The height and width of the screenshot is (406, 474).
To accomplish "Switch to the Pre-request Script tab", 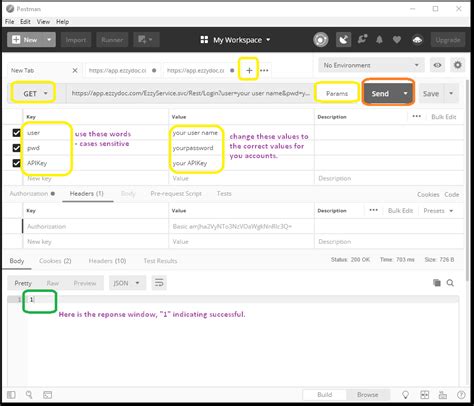I will coord(176,193).
